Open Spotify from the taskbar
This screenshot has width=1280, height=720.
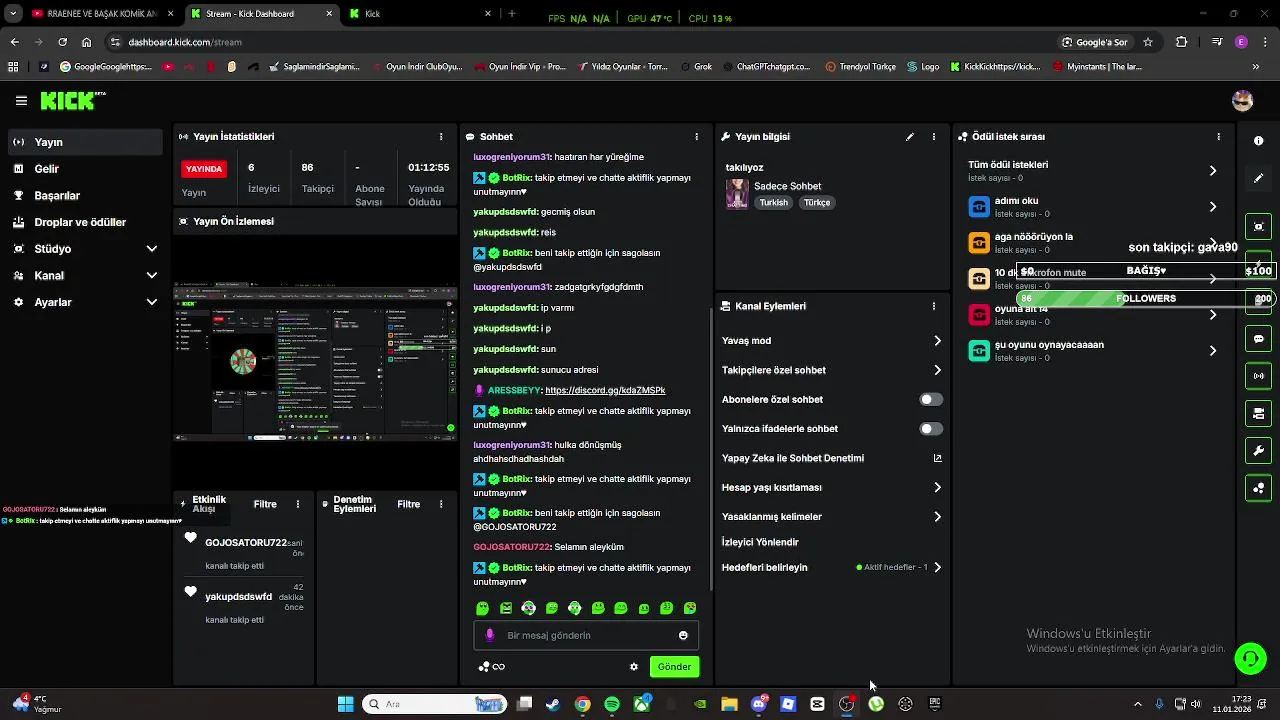tap(612, 704)
